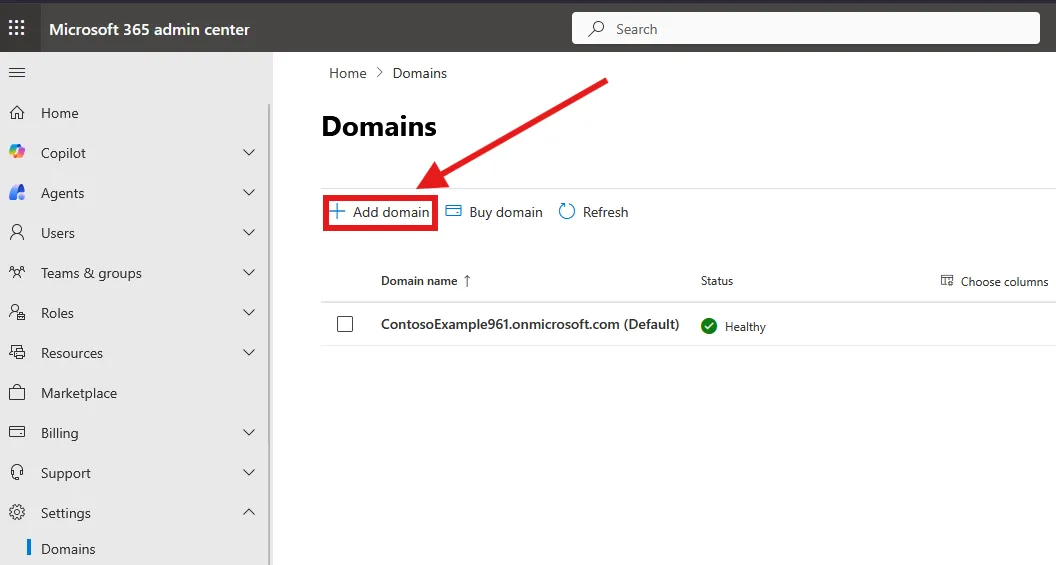
Task: Click the Choose columns table icon
Action: (x=947, y=281)
